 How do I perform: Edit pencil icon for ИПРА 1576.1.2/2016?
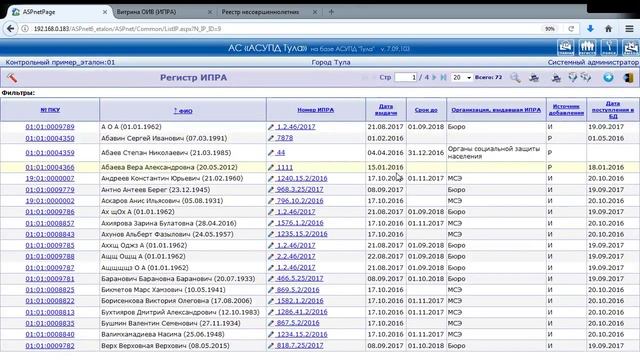271,223
